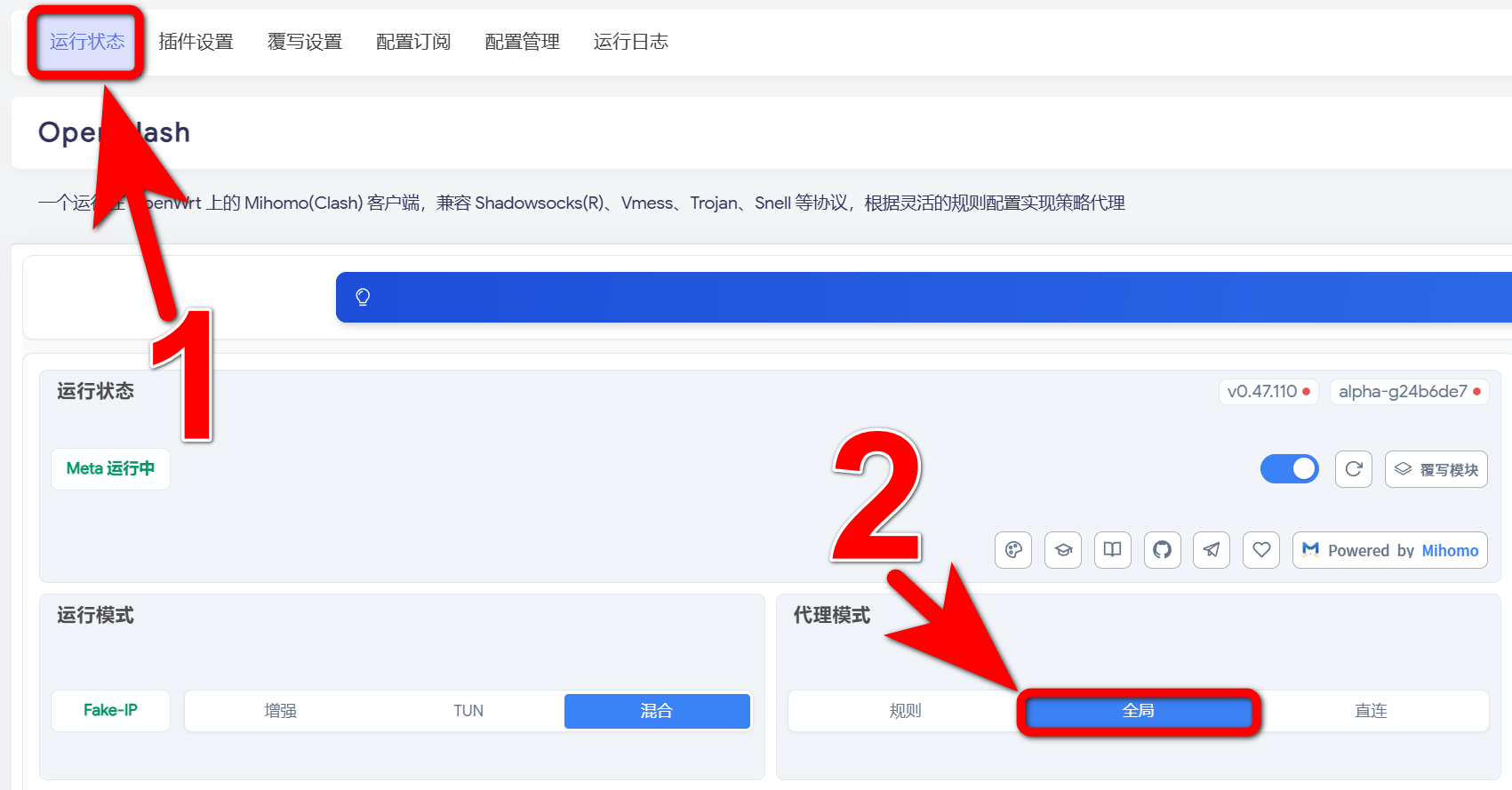The height and width of the screenshot is (790, 1512).
Task: Select the 混合 run mode option
Action: [657, 711]
